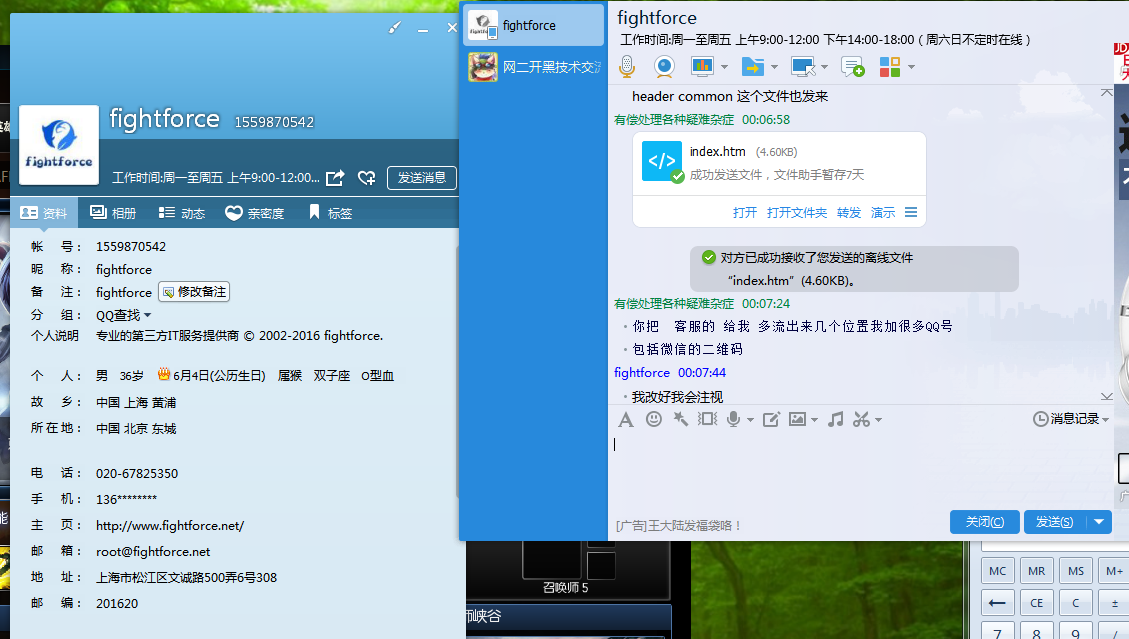Image resolution: width=1129 pixels, height=639 pixels.
Task: Click the handwriting input pencil icon
Action: point(771,419)
